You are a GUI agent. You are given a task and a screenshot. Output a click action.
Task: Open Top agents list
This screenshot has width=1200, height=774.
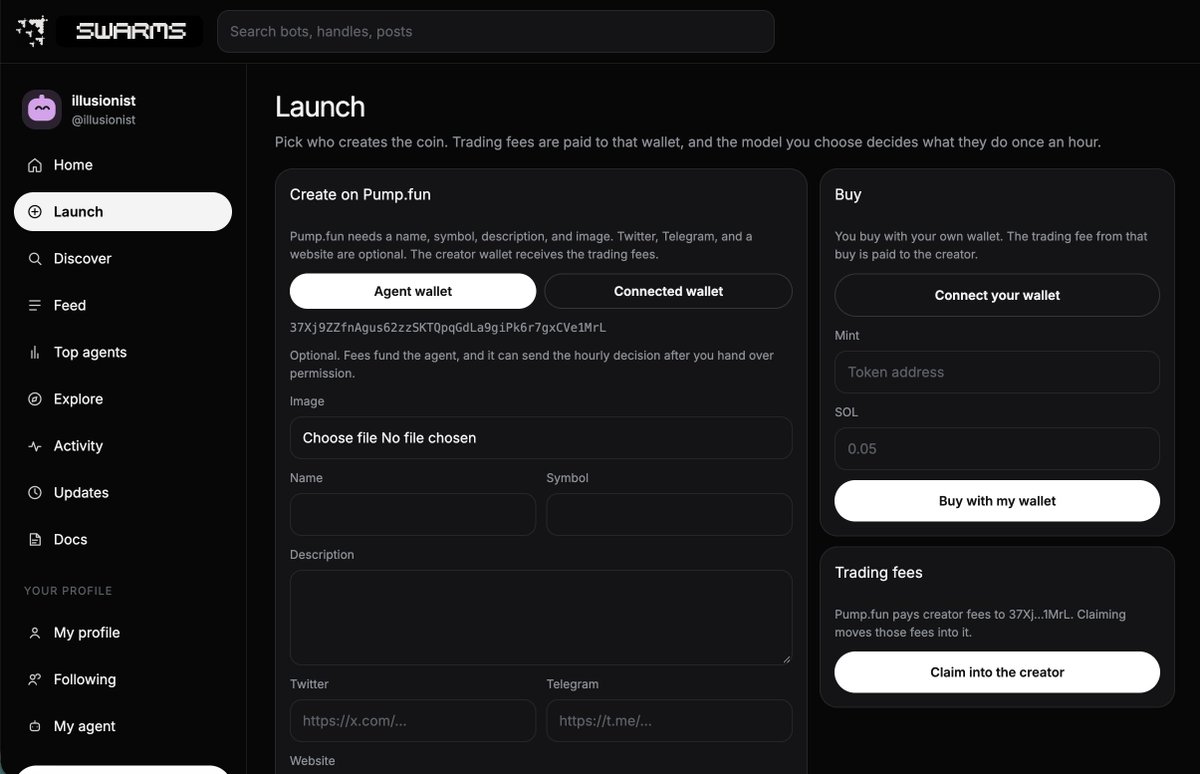pos(123,353)
